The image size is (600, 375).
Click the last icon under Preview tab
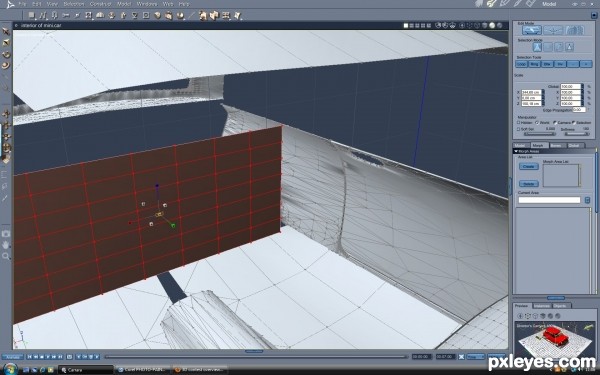pyautogui.click(x=558, y=316)
